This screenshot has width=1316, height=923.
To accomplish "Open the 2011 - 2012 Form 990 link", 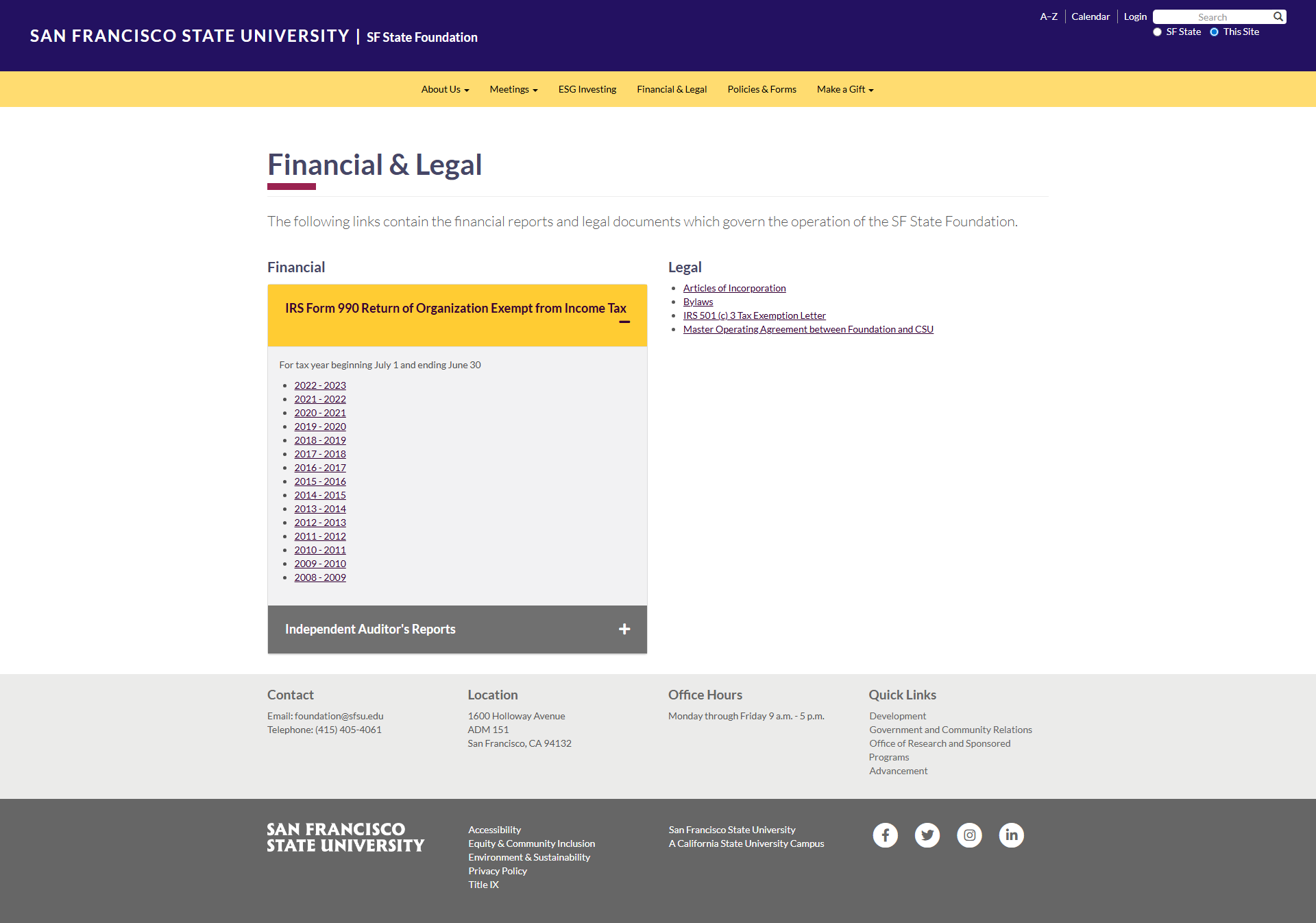I will [320, 536].
